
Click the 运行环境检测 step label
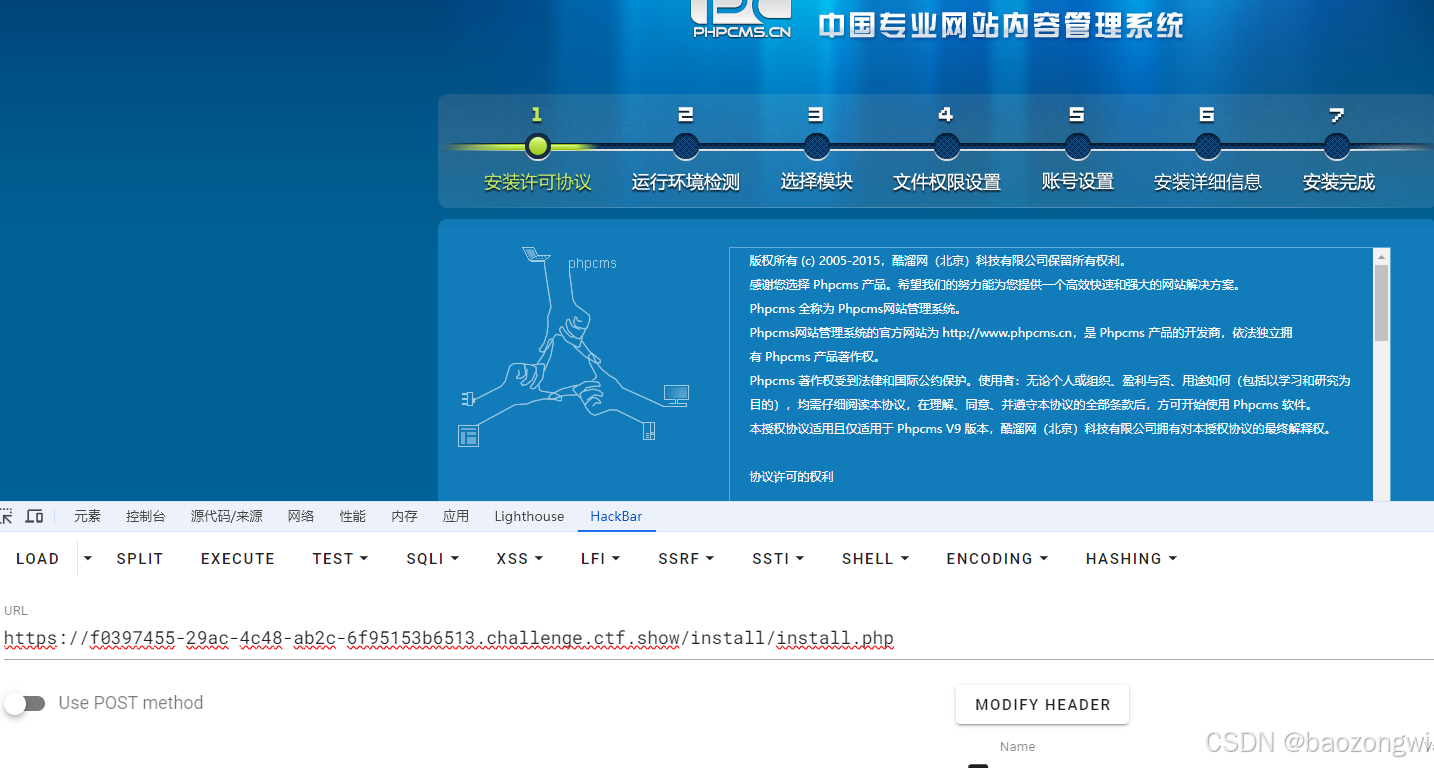click(686, 182)
